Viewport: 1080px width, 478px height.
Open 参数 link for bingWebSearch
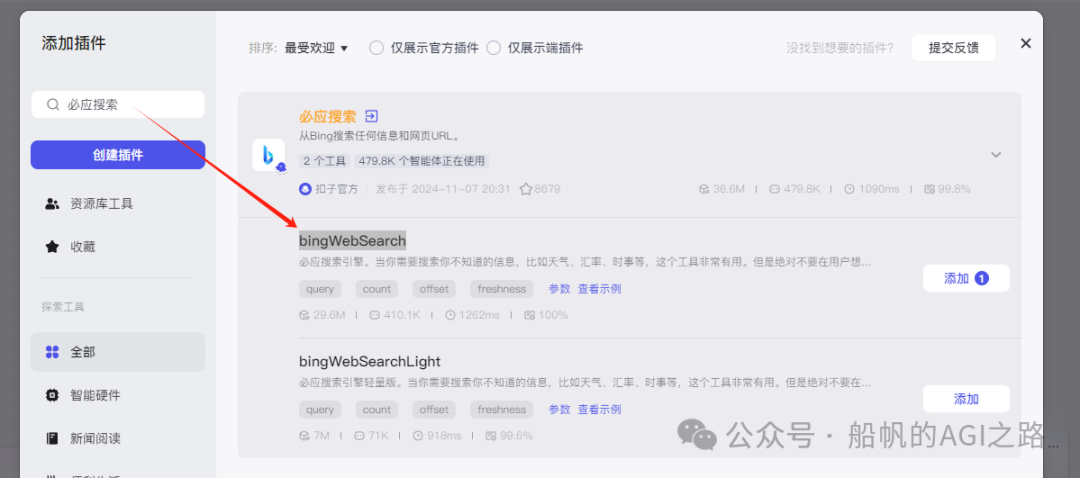[559, 289]
